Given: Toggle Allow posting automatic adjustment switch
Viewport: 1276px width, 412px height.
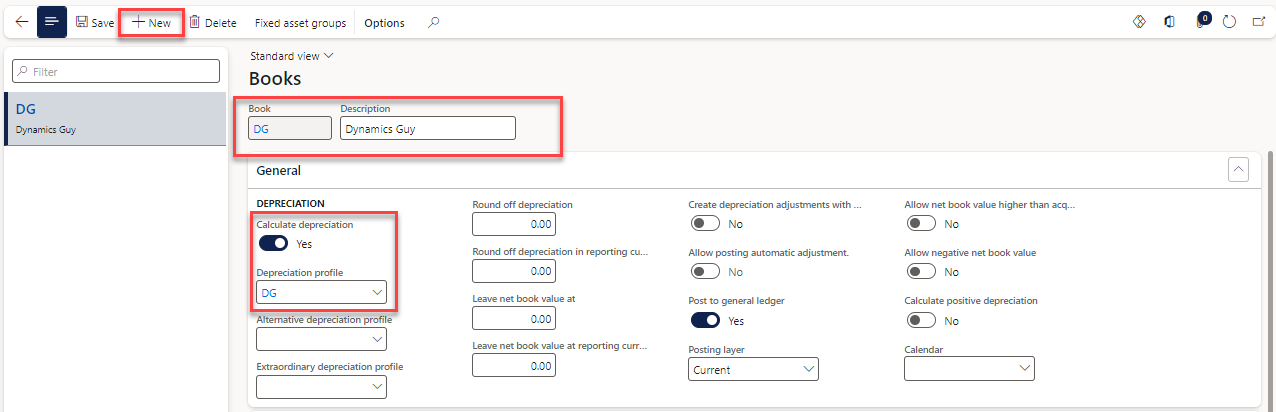Looking at the screenshot, I should tap(705, 272).
